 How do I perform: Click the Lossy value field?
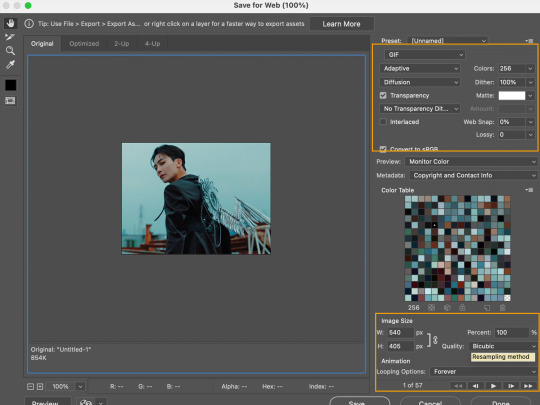[512, 135]
